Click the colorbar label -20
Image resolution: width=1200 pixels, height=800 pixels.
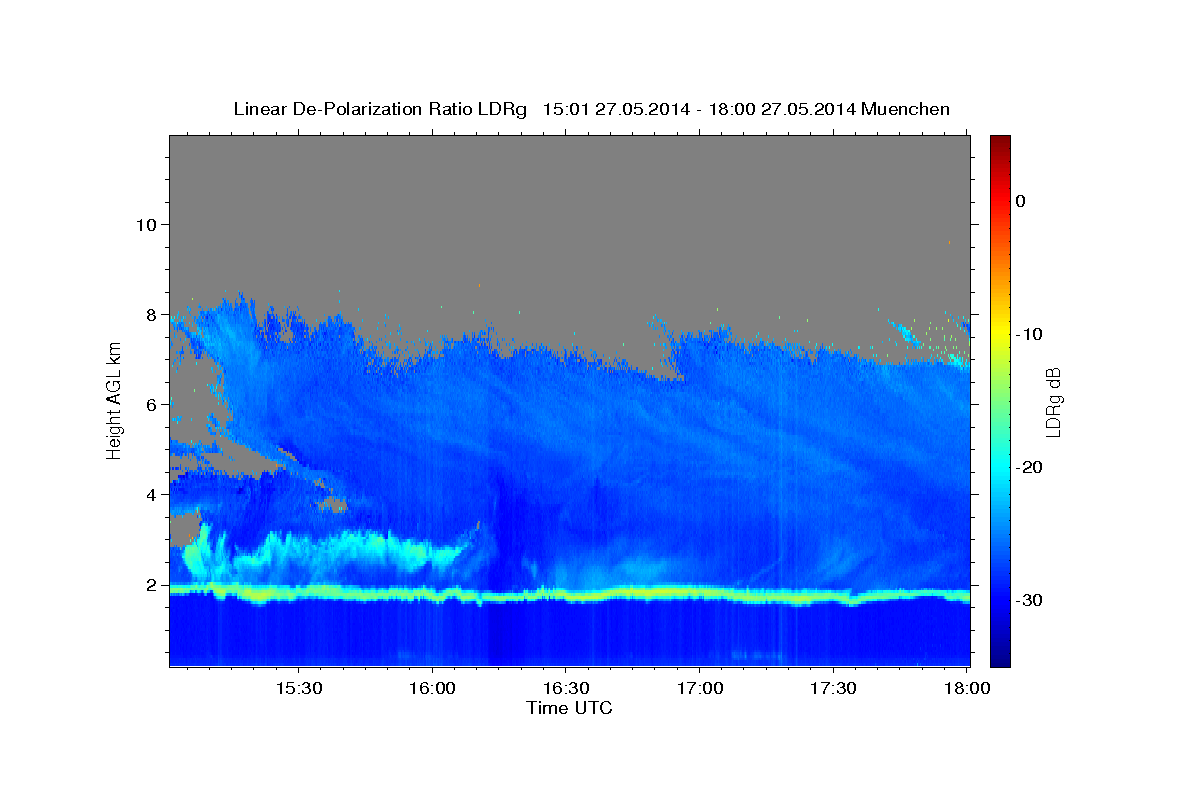(1030, 467)
